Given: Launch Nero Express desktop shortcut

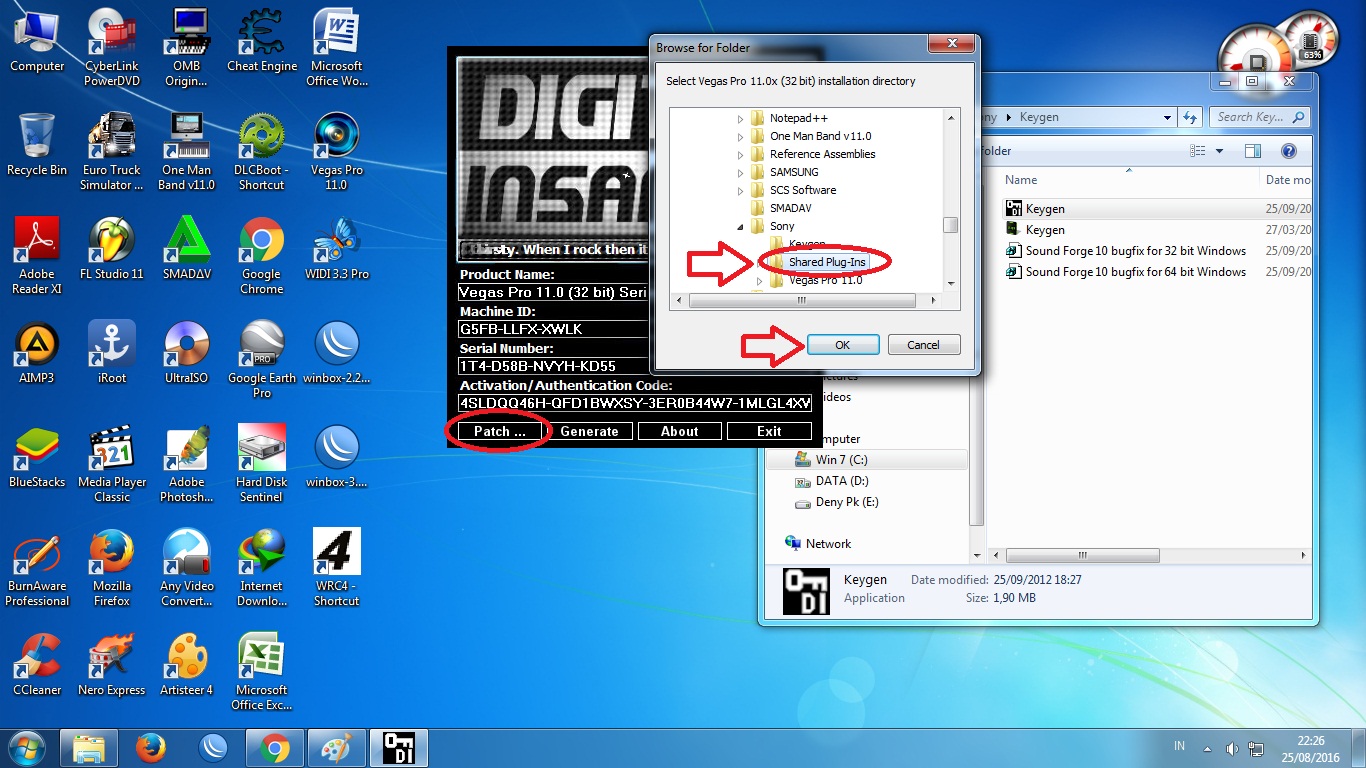Looking at the screenshot, I should (112, 664).
